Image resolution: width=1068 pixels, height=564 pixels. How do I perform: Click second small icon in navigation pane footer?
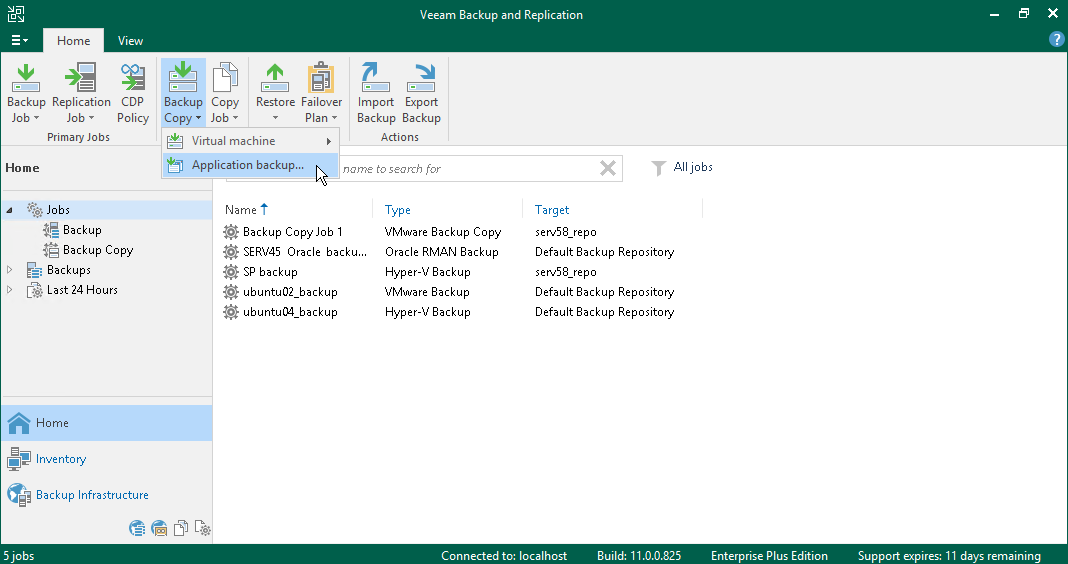159,528
